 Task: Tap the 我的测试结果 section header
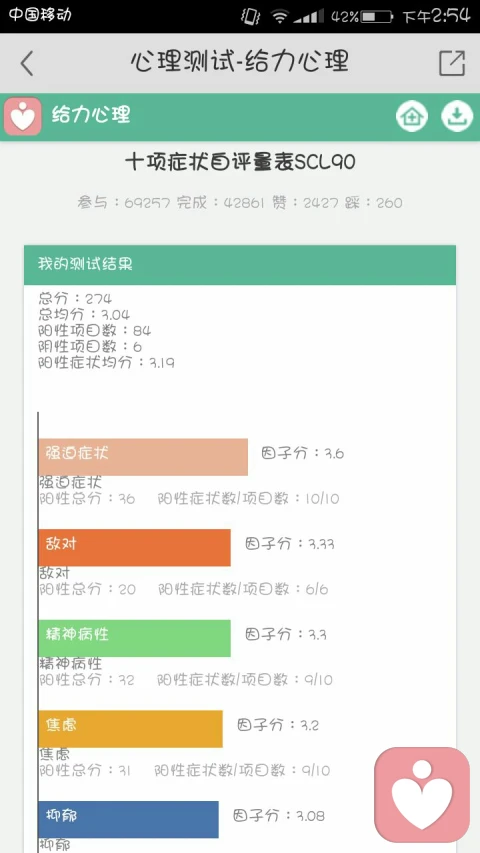point(240,265)
